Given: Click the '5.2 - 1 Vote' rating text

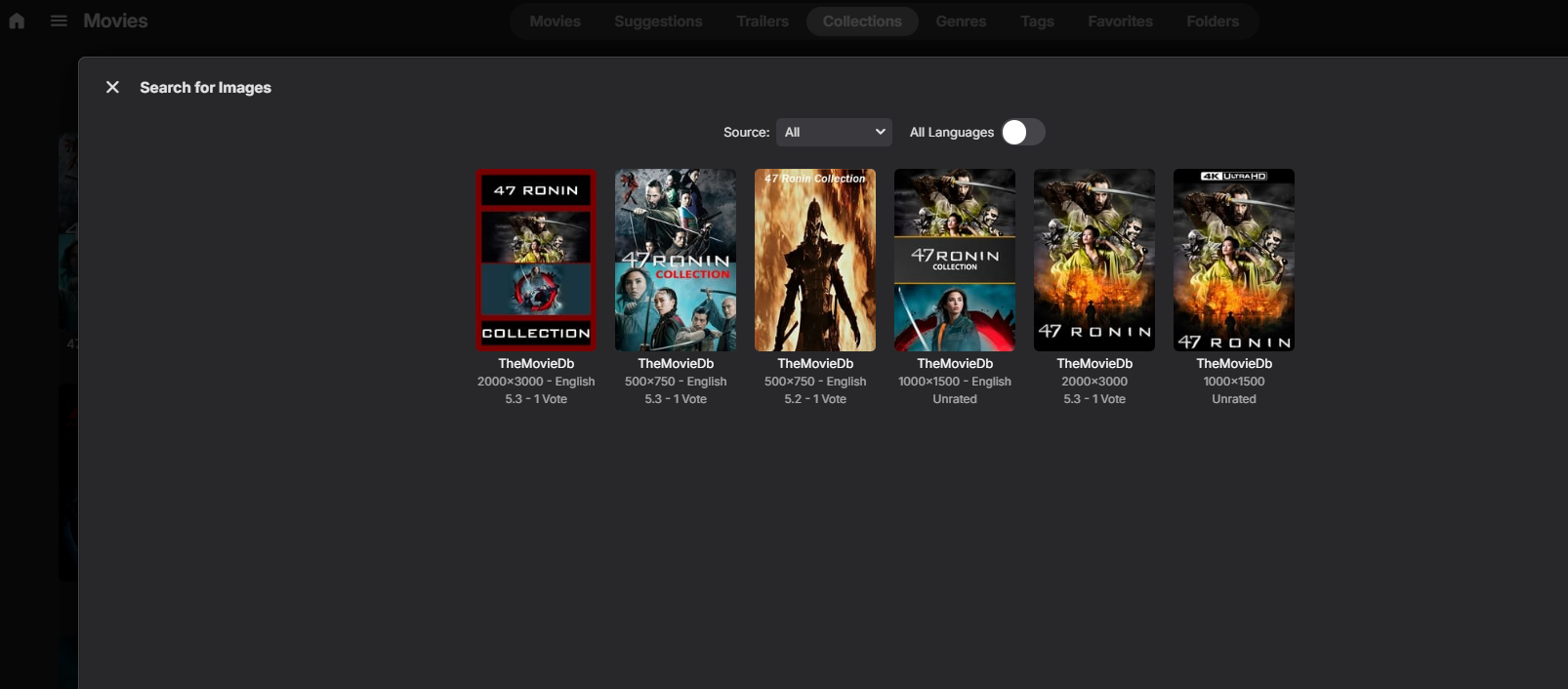Looking at the screenshot, I should coord(815,399).
